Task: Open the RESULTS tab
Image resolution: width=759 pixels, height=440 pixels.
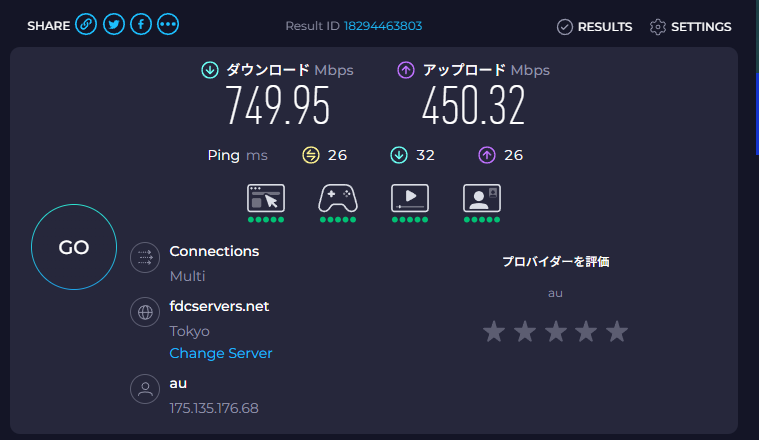Action: pos(594,27)
